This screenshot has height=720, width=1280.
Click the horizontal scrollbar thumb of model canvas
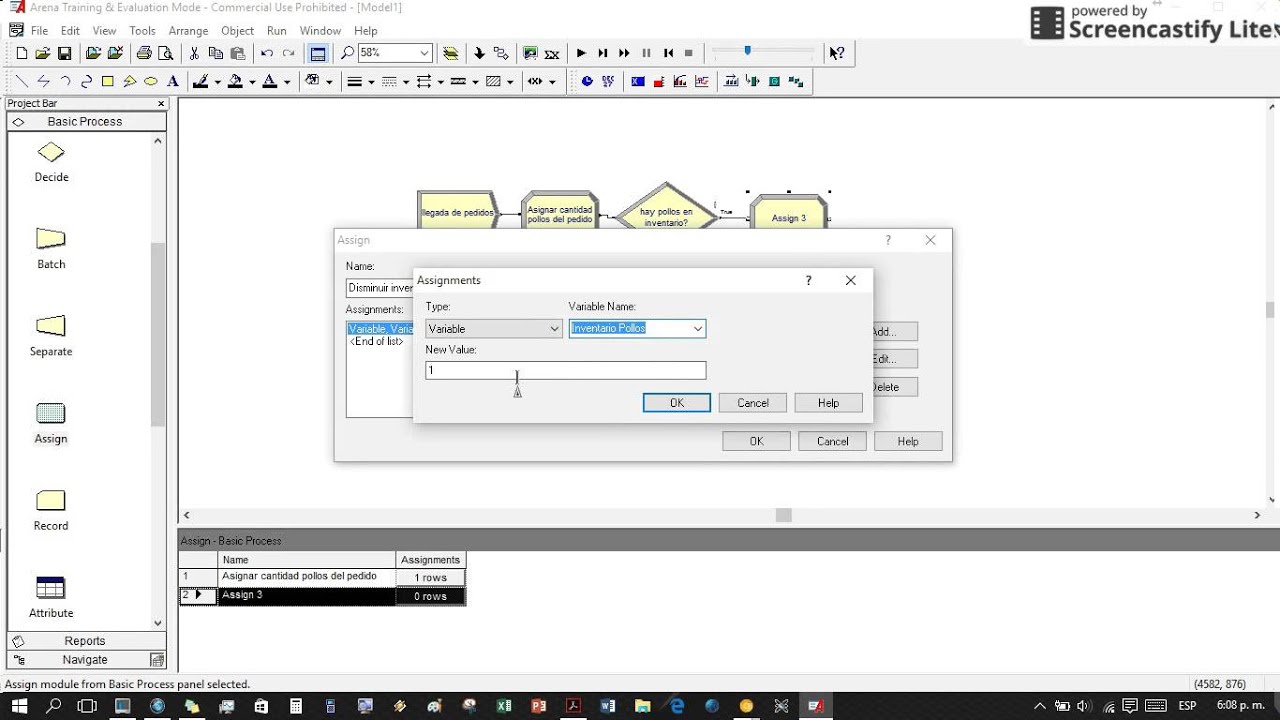coord(784,515)
